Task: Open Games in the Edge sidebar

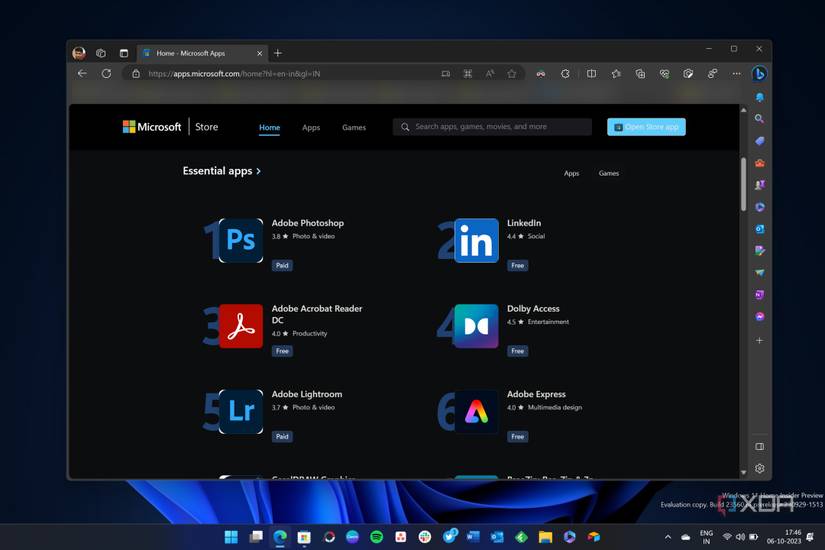Action: [759, 185]
